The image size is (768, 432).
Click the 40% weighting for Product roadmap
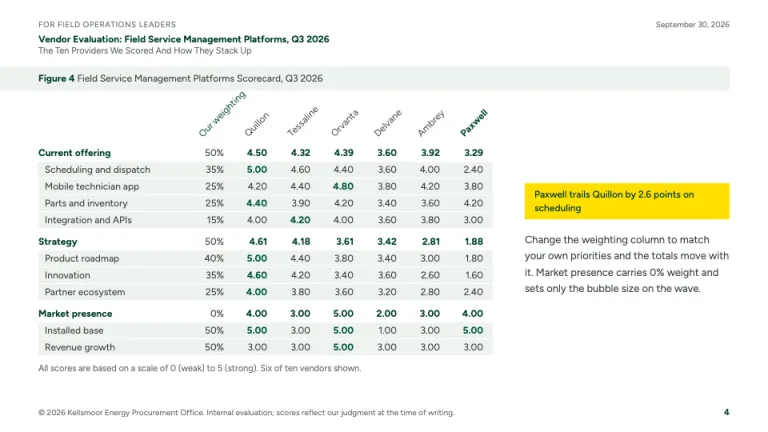(x=214, y=258)
